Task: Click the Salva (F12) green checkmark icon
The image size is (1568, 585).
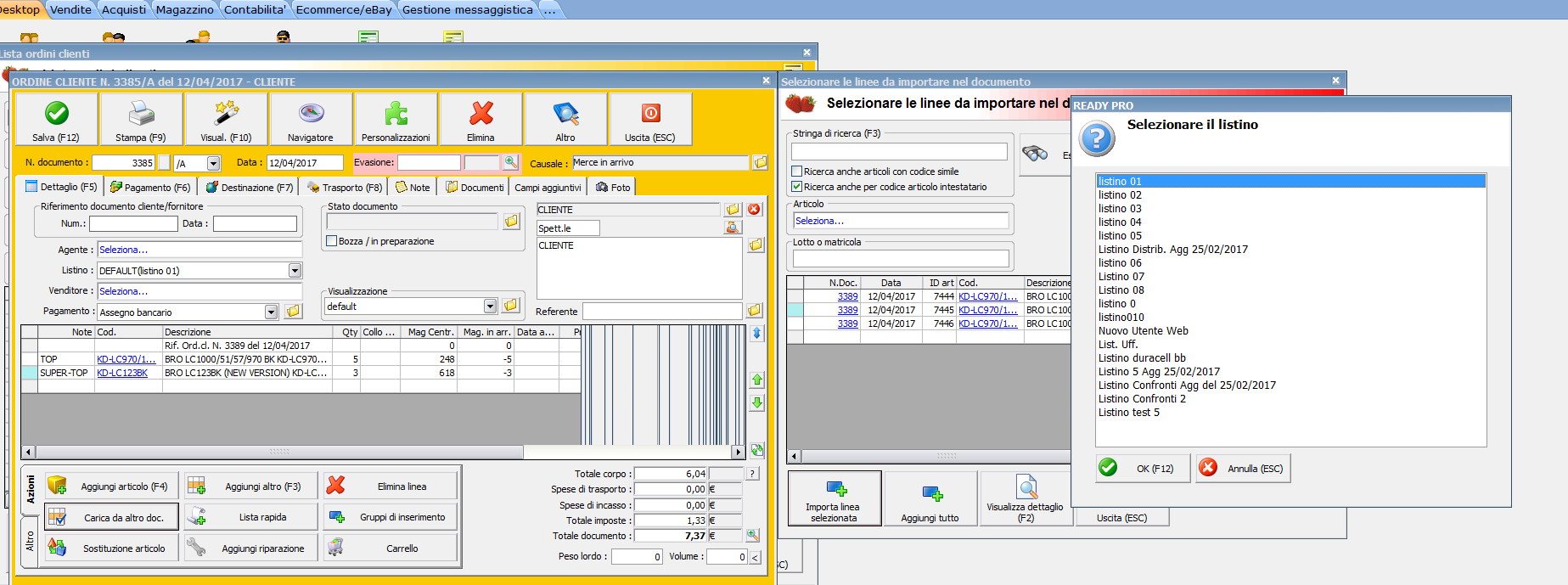Action: point(57,114)
